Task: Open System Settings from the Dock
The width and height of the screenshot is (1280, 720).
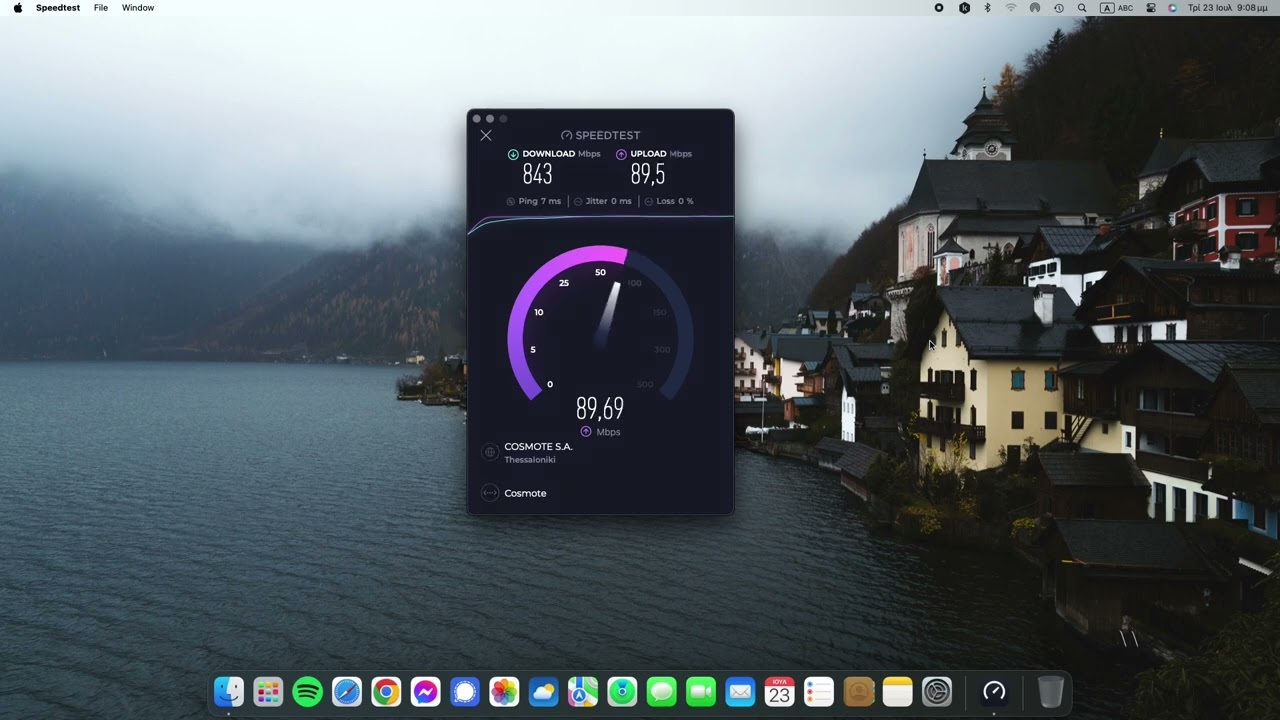Action: tap(937, 691)
